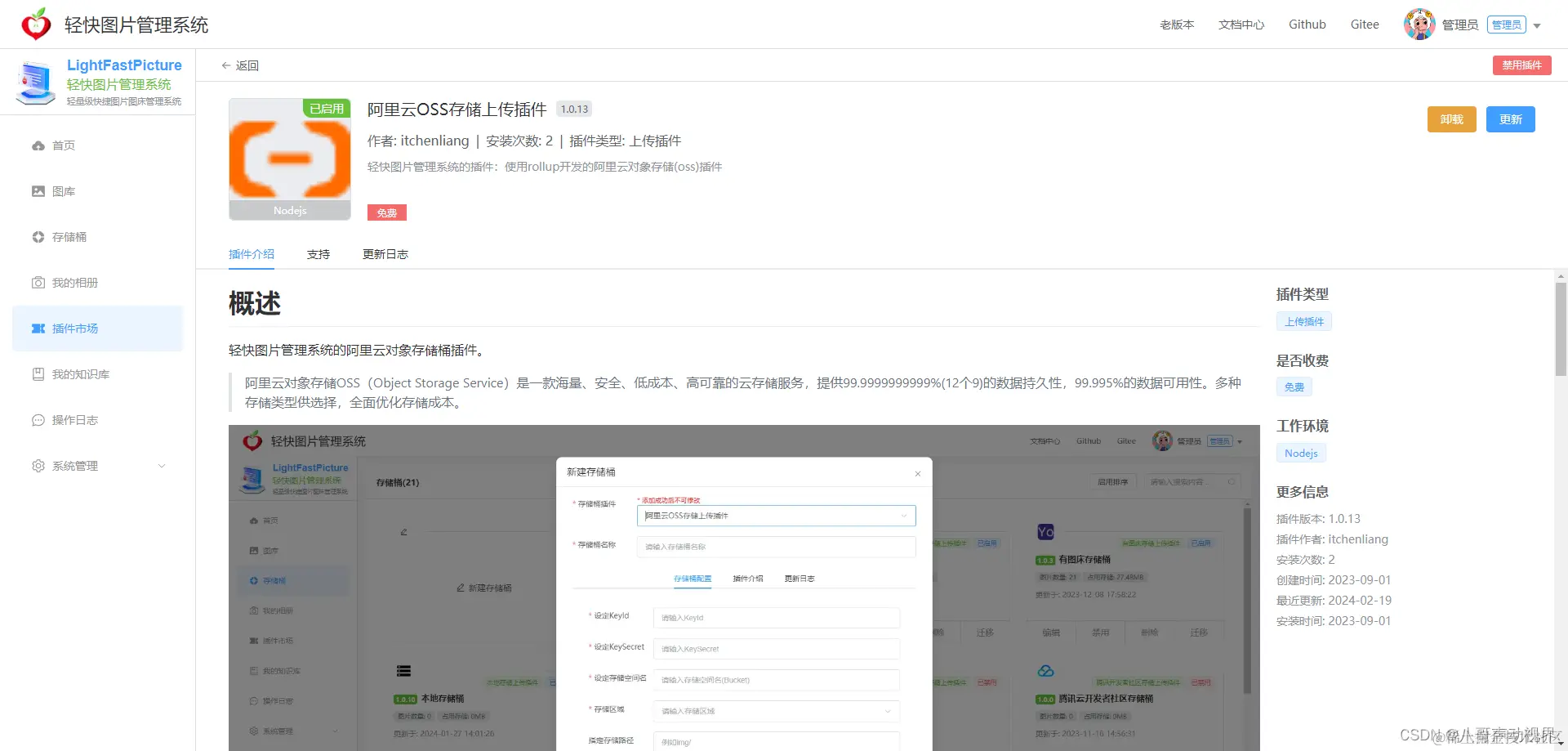1568x751 pixels.
Task: Click the blue 更新 update button
Action: click(1511, 119)
